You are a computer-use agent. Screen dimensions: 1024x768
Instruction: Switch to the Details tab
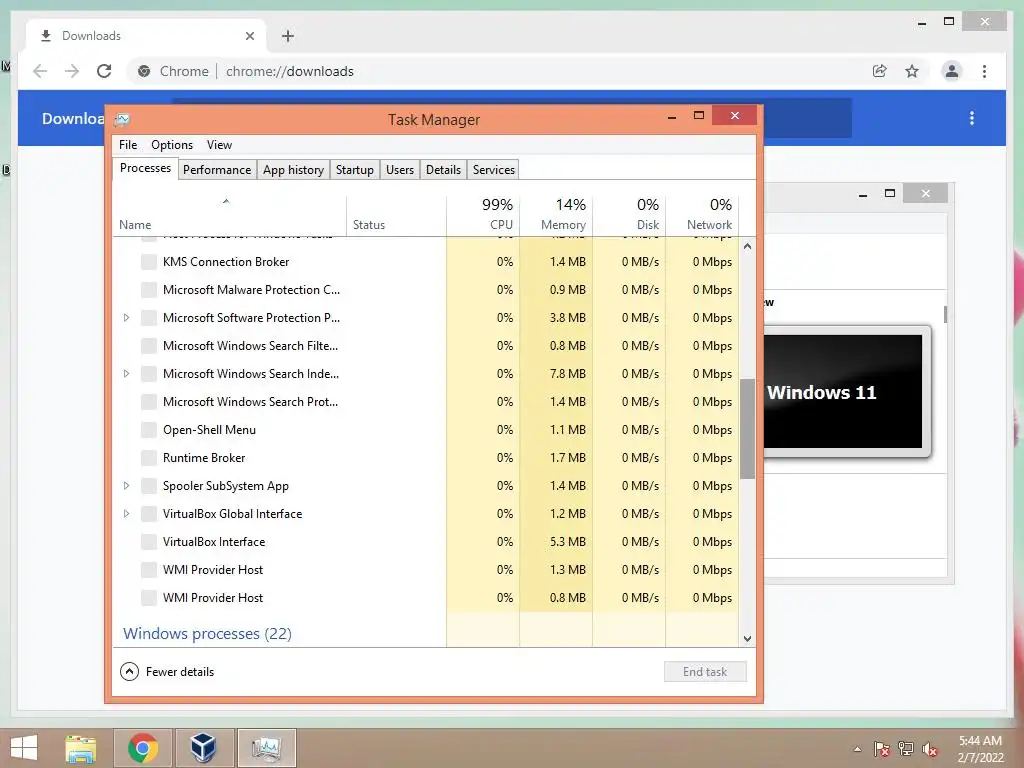(443, 170)
